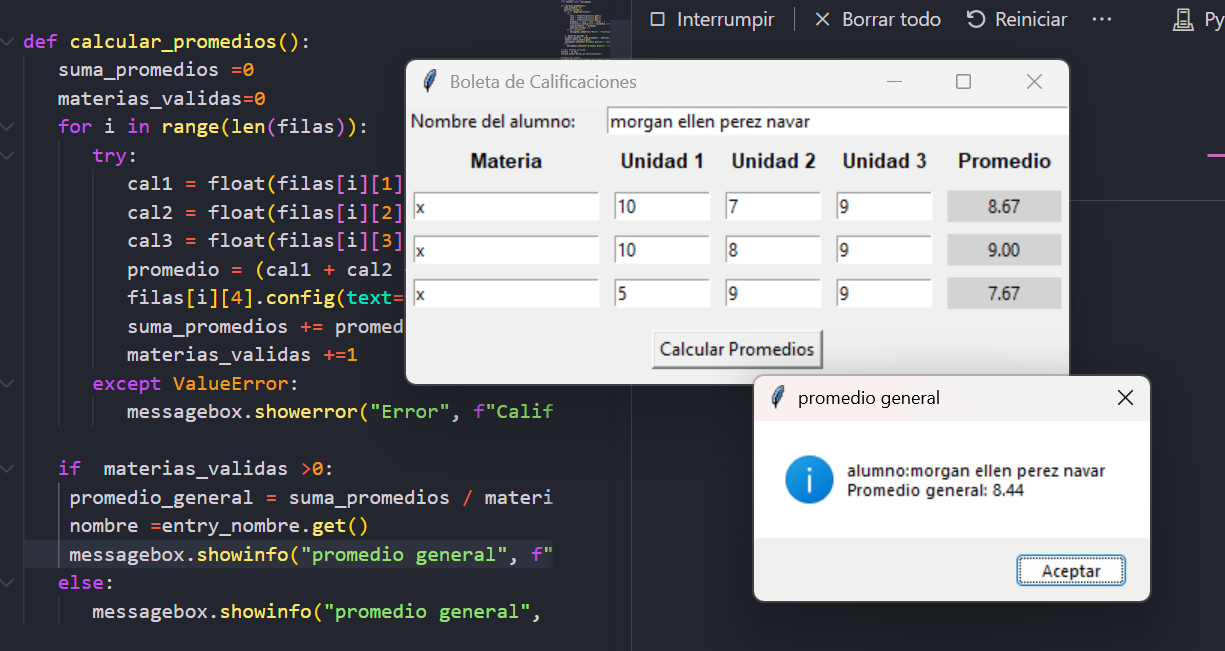Close the promedio general dialog

coord(1125,398)
